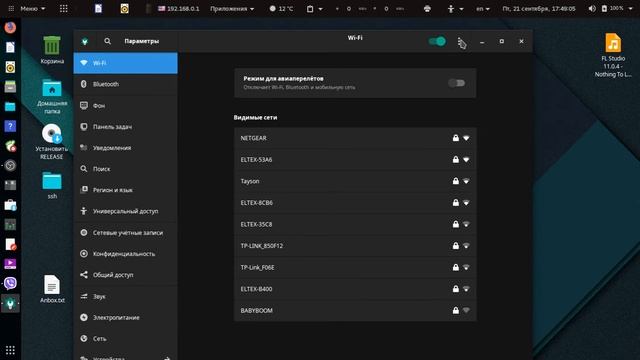
Task: Open FL Studio file on desktop
Action: coord(613,56)
